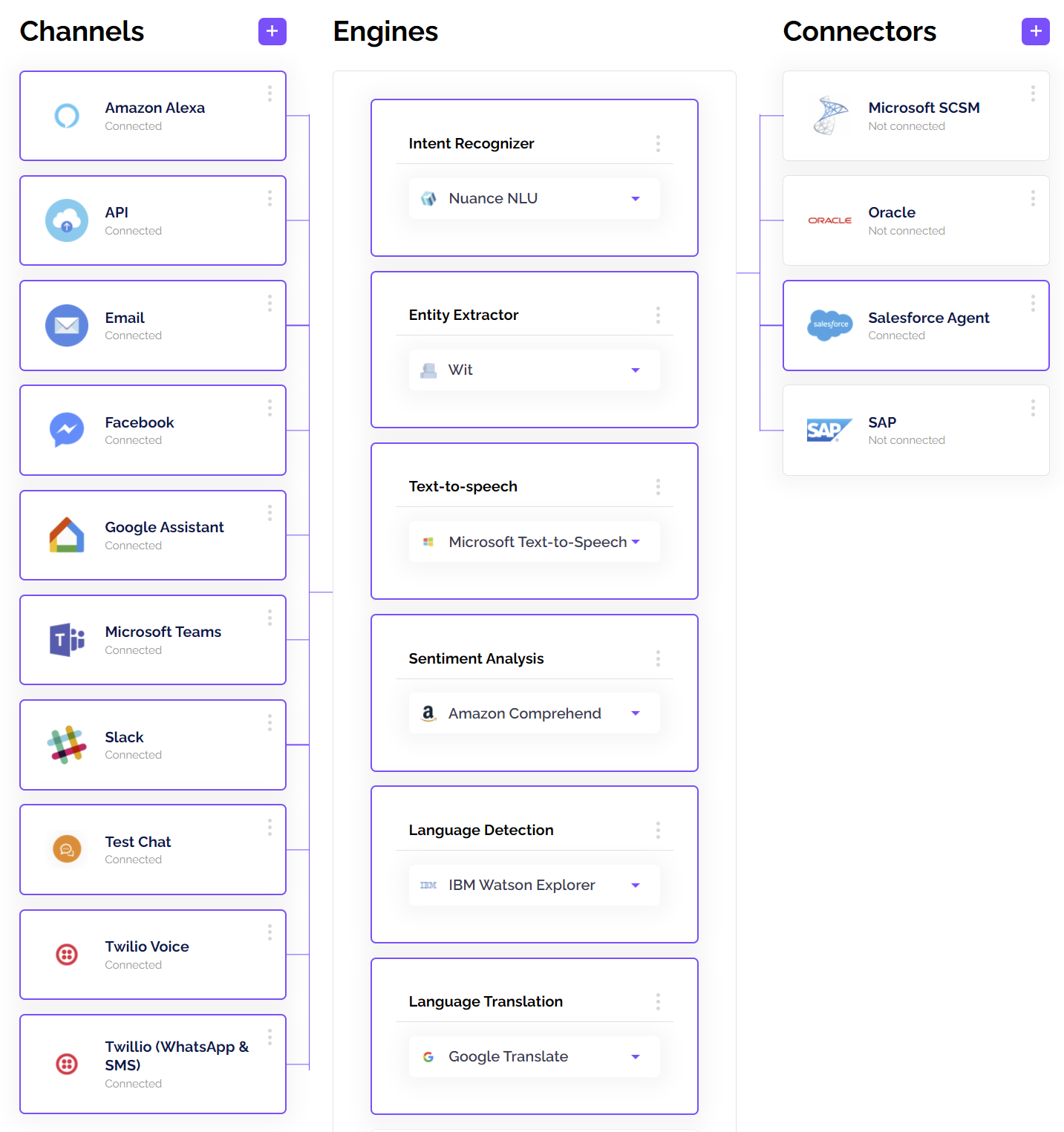
Task: Open the Intent Recognizer options menu
Action: 658,144
